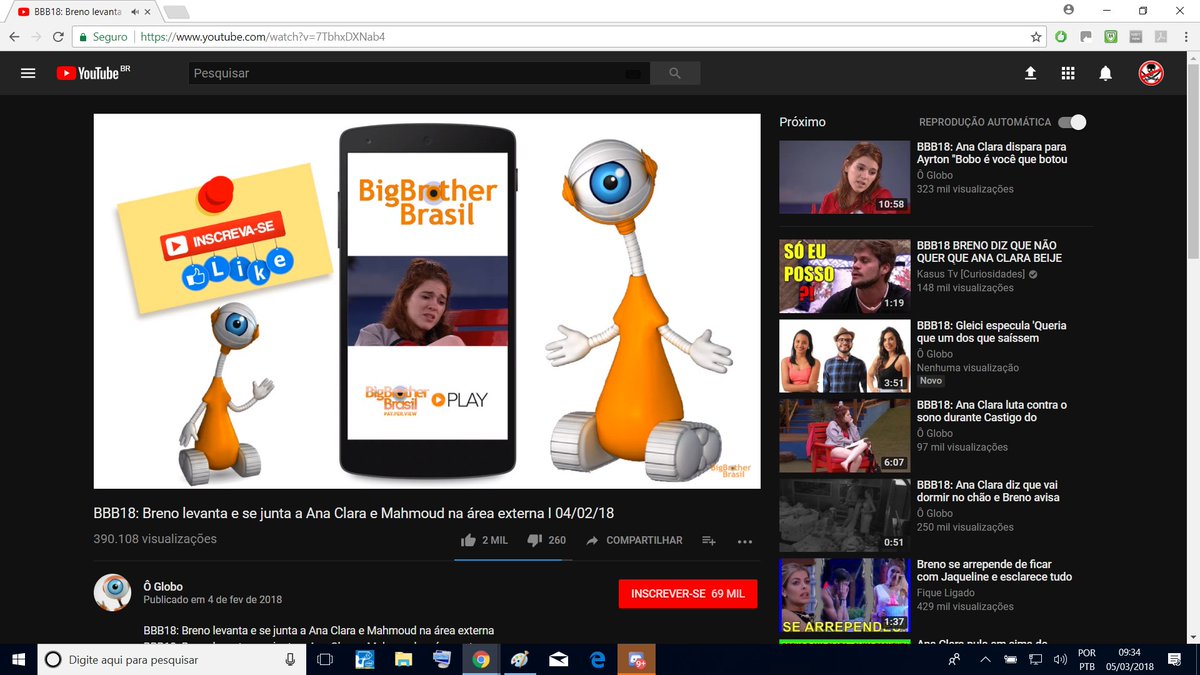Open the three-dot more actions menu
Viewport: 1200px width, 675px height.
745,541
